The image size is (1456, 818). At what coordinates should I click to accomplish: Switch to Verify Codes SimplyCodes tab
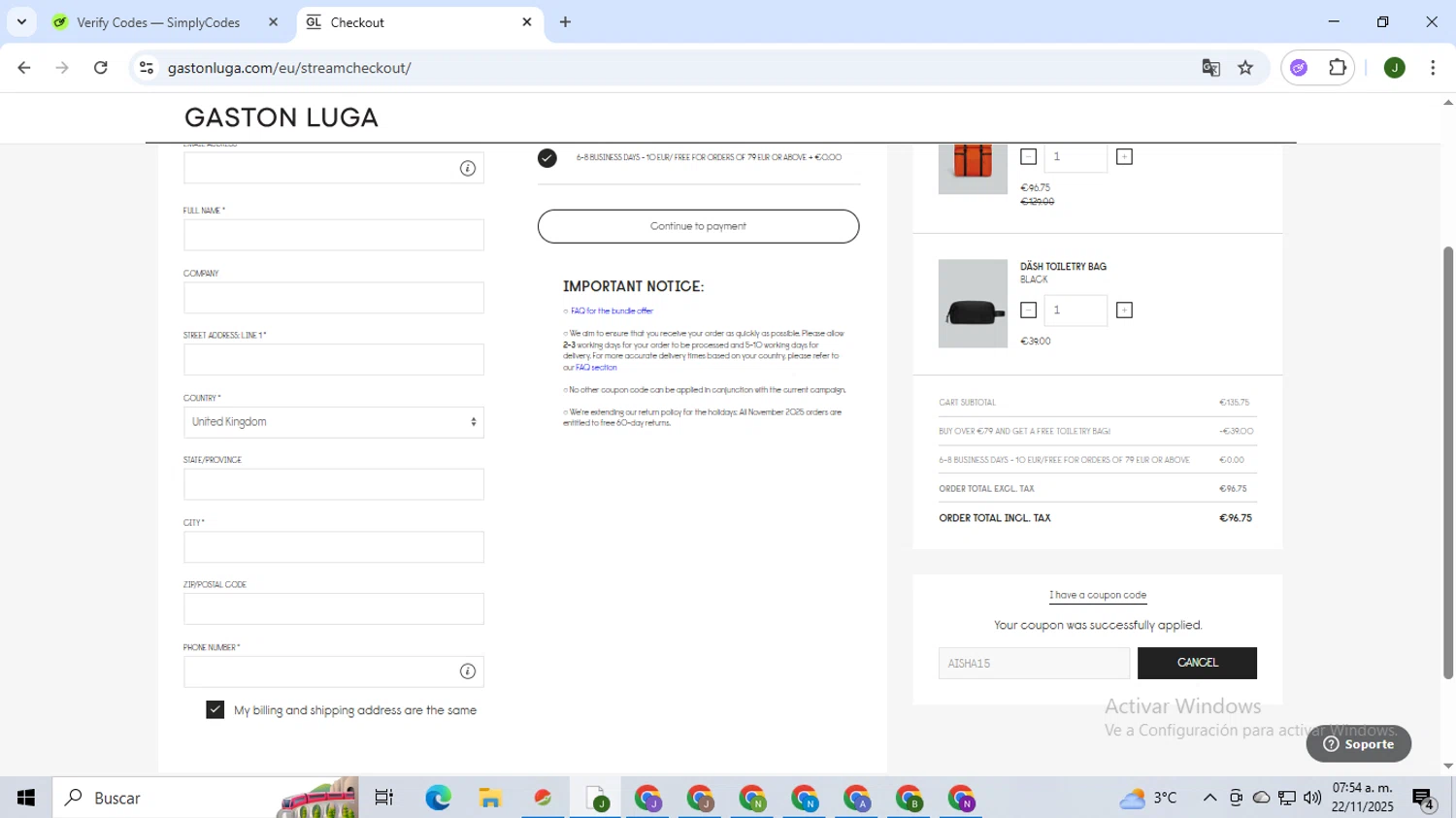click(158, 22)
